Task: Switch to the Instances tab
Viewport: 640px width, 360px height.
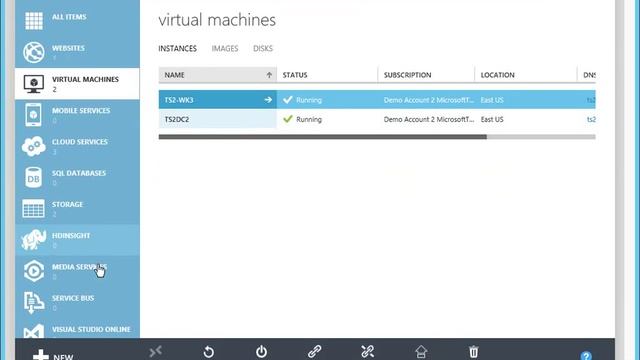Action: click(x=178, y=49)
